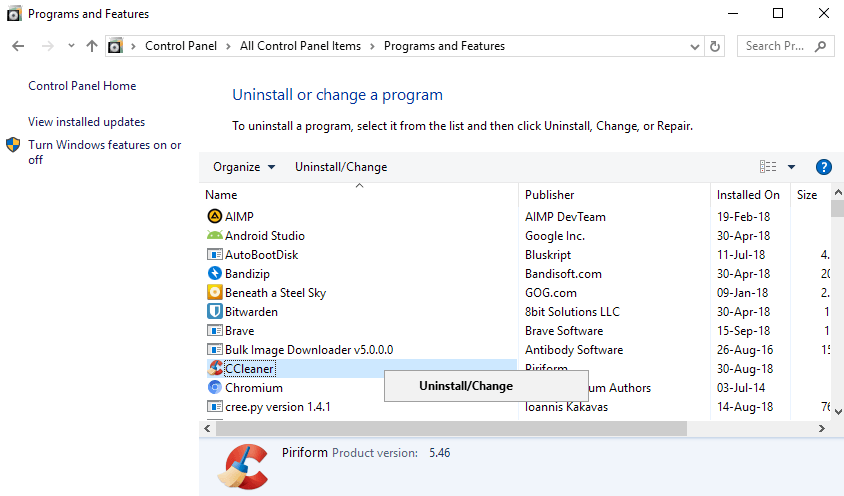Open the help question mark button
The height and width of the screenshot is (496, 844).
coord(824,167)
